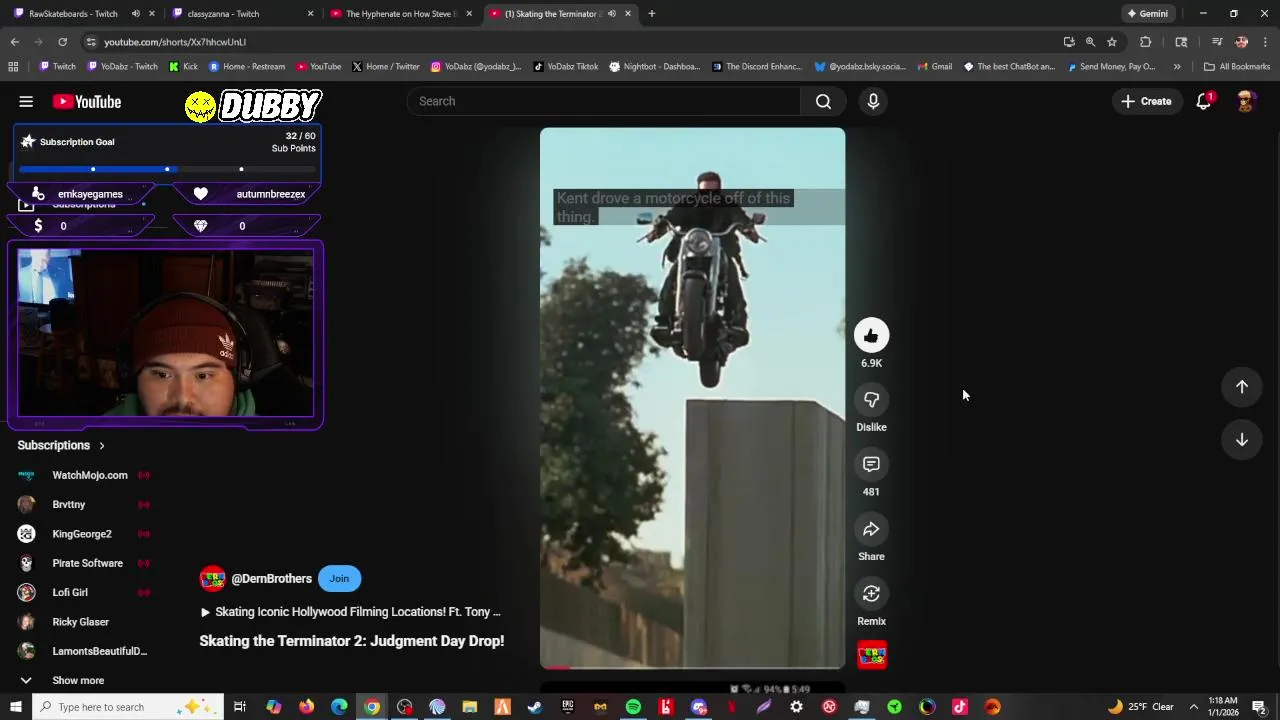Open the weather widget 25°F Clear
The width and height of the screenshot is (1280, 720).
tap(1139, 707)
